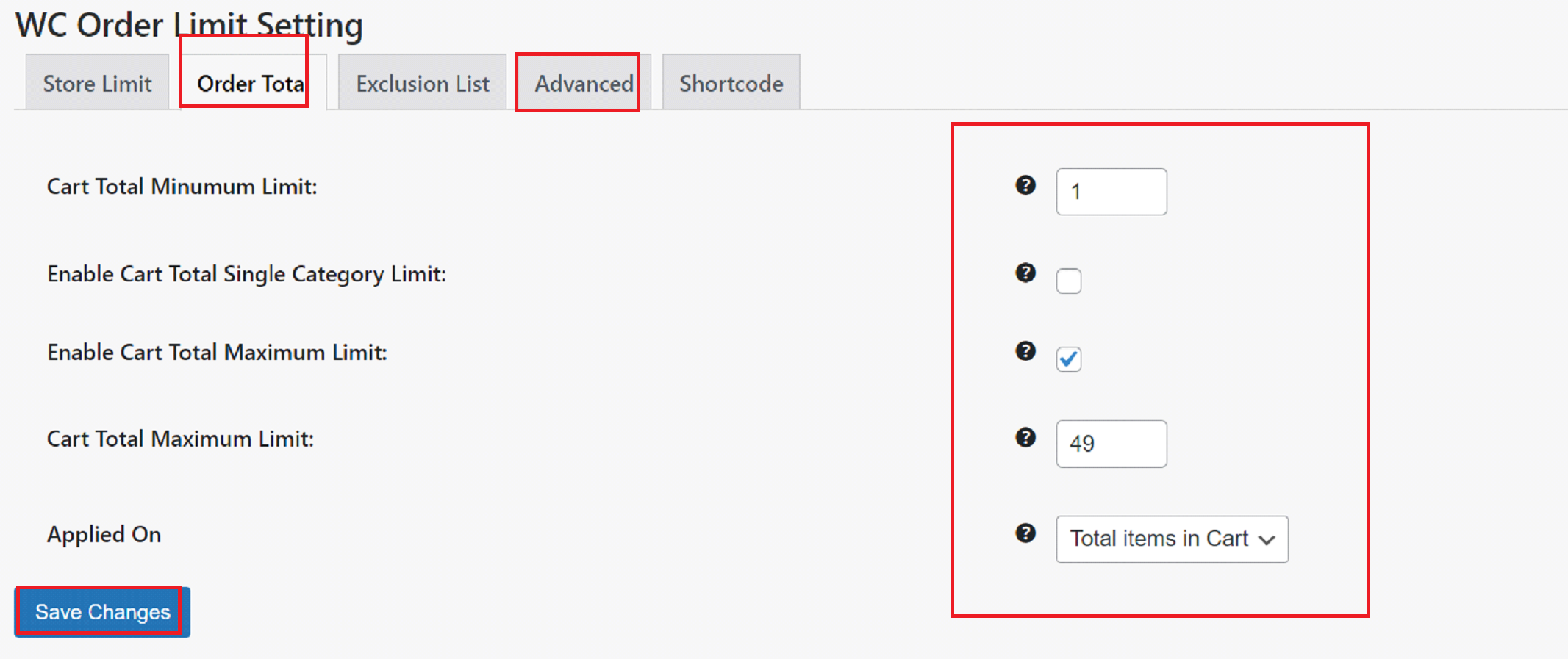Click help icon for Enable Cart Total Maximum Limit
Screen dimensions: 1568x659
pyautogui.click(x=1025, y=351)
